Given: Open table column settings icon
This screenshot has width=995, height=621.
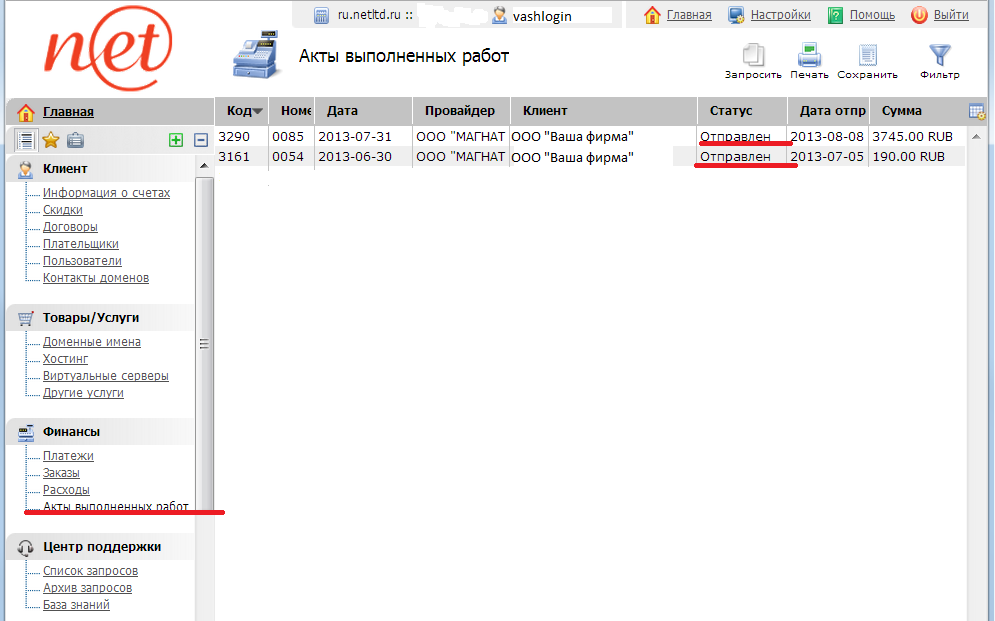Looking at the screenshot, I should point(977,111).
